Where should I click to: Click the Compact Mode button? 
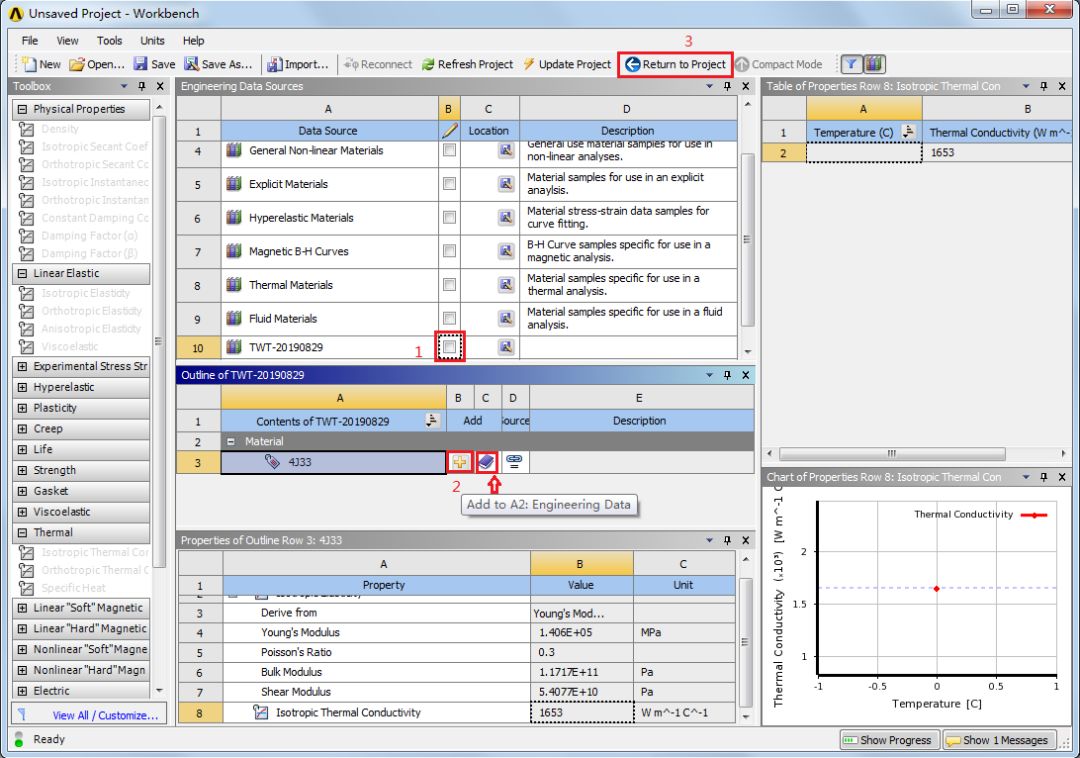coord(778,64)
